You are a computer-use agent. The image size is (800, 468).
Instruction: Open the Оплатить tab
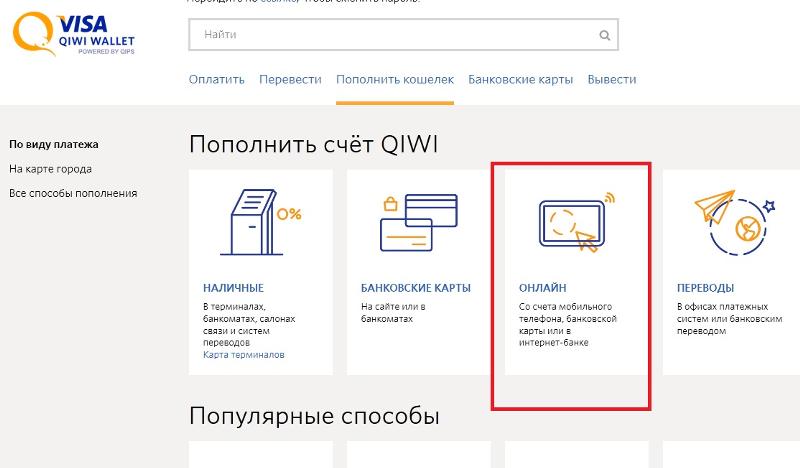[217, 80]
